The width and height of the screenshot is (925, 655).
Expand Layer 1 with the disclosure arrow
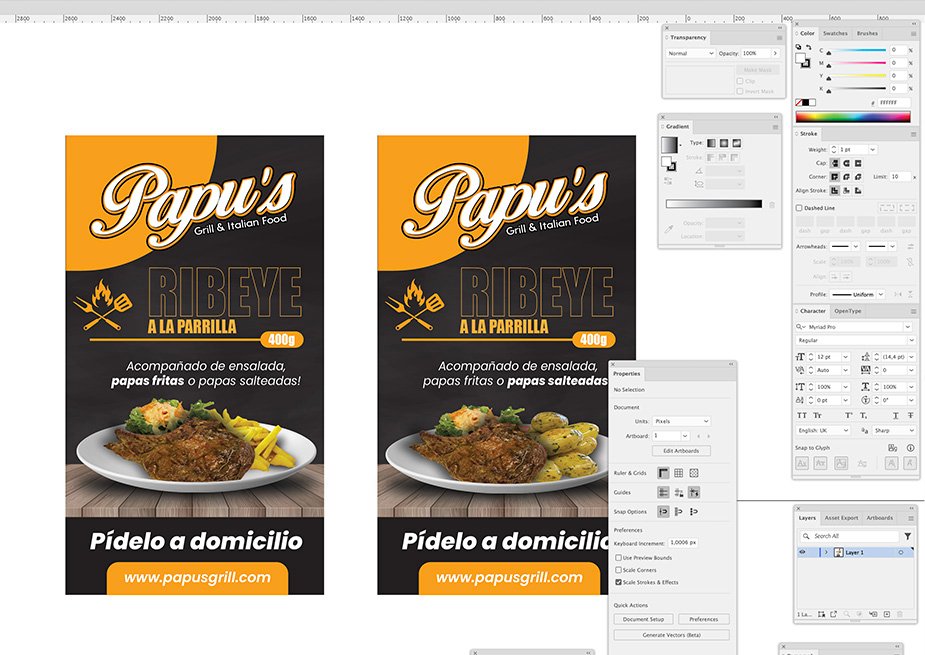(825, 552)
